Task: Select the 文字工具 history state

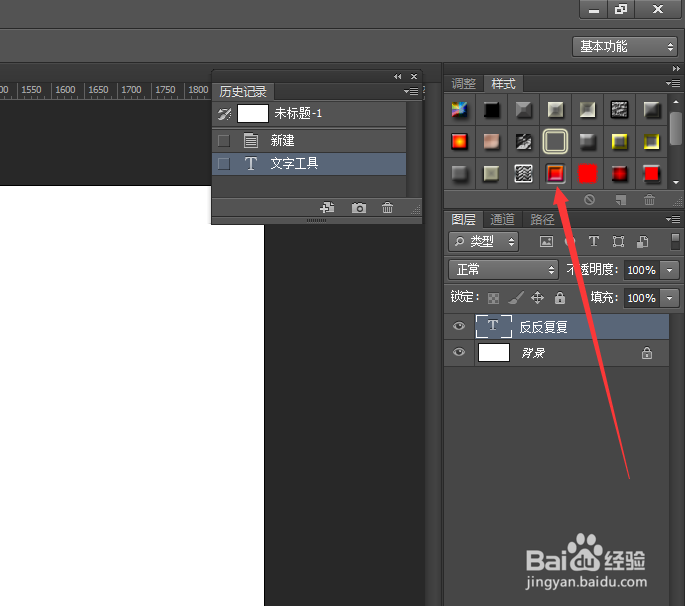Action: [x=309, y=164]
